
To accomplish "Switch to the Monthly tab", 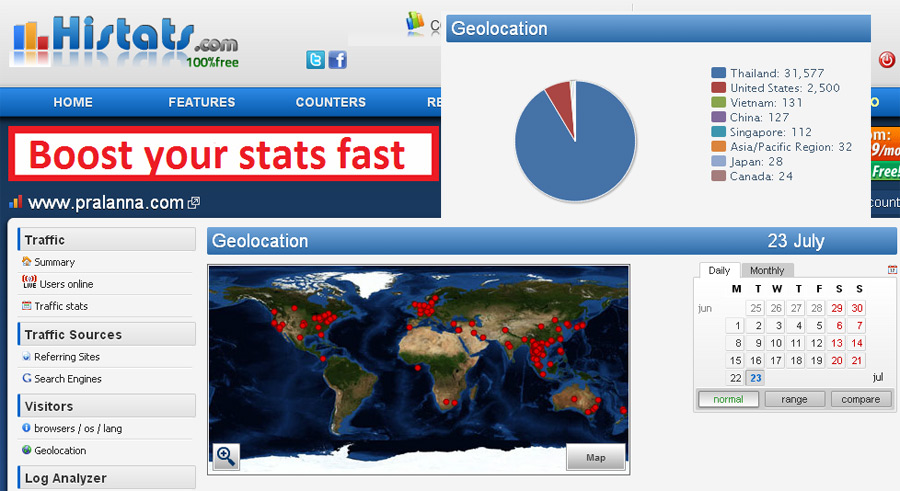I will (x=767, y=270).
